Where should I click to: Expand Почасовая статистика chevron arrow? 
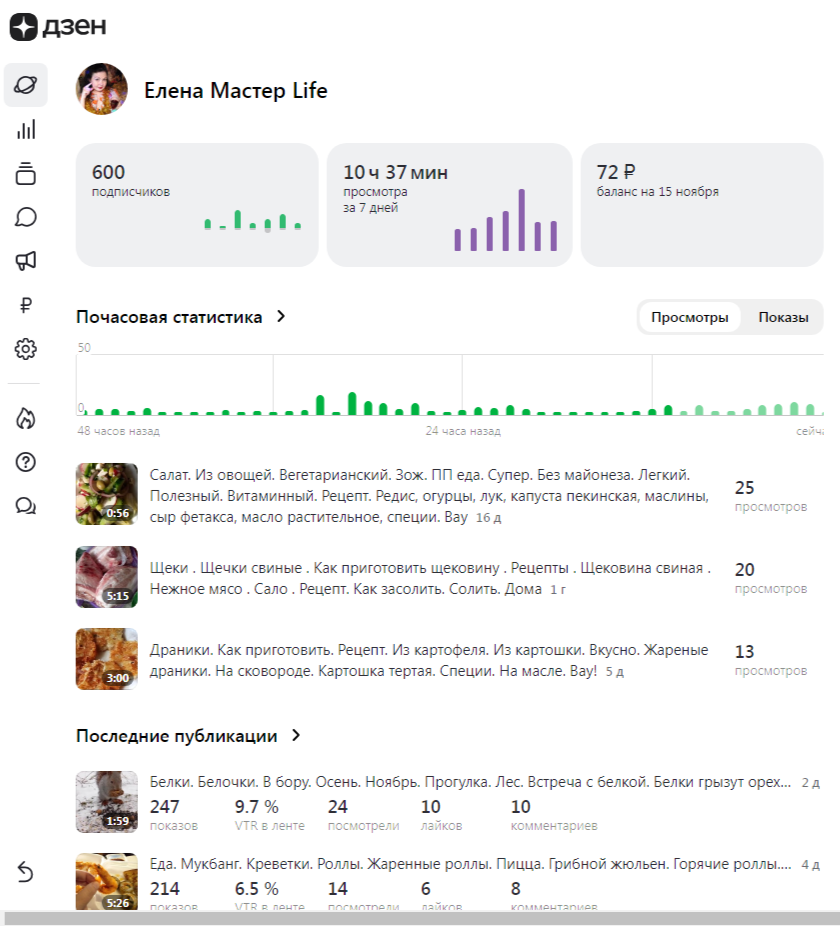[281, 317]
